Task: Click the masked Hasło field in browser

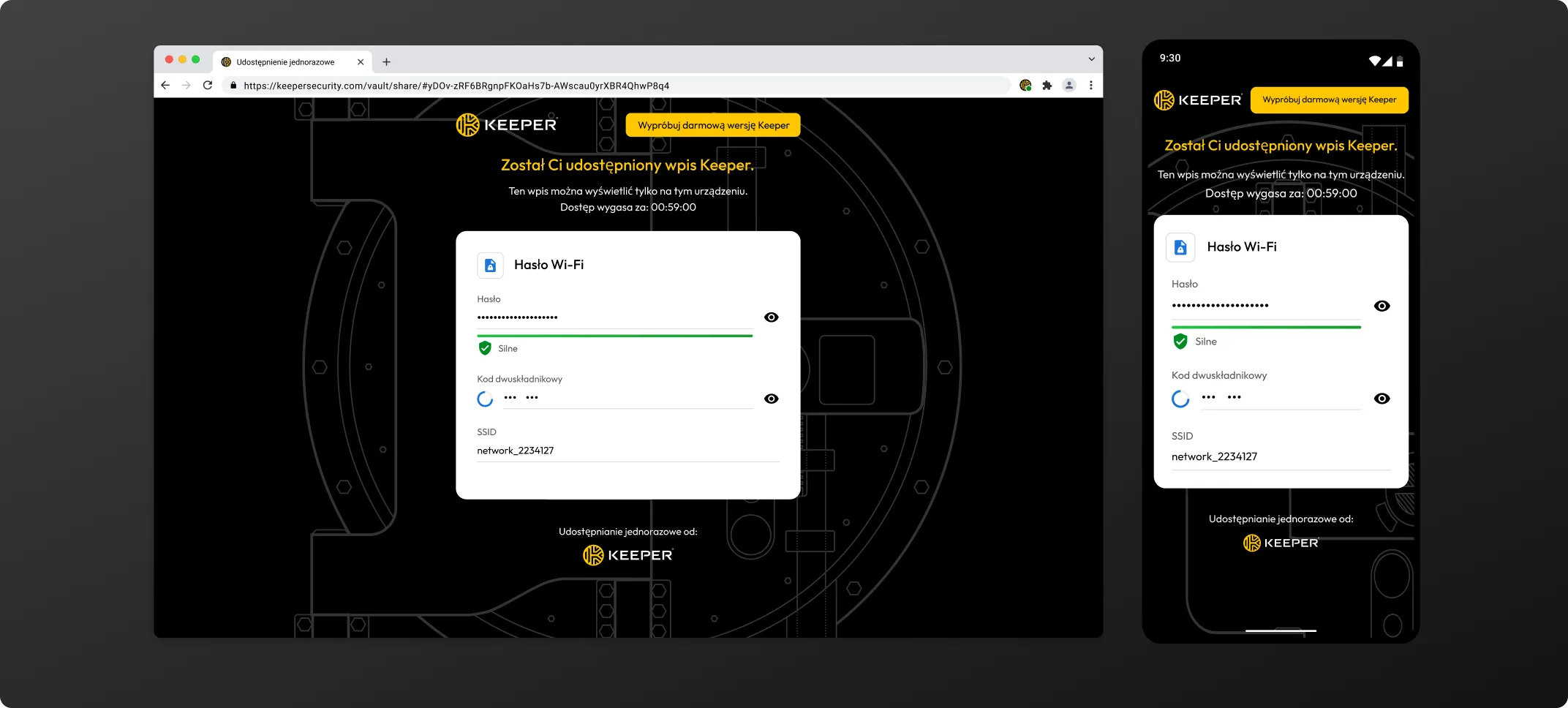Action: (614, 317)
